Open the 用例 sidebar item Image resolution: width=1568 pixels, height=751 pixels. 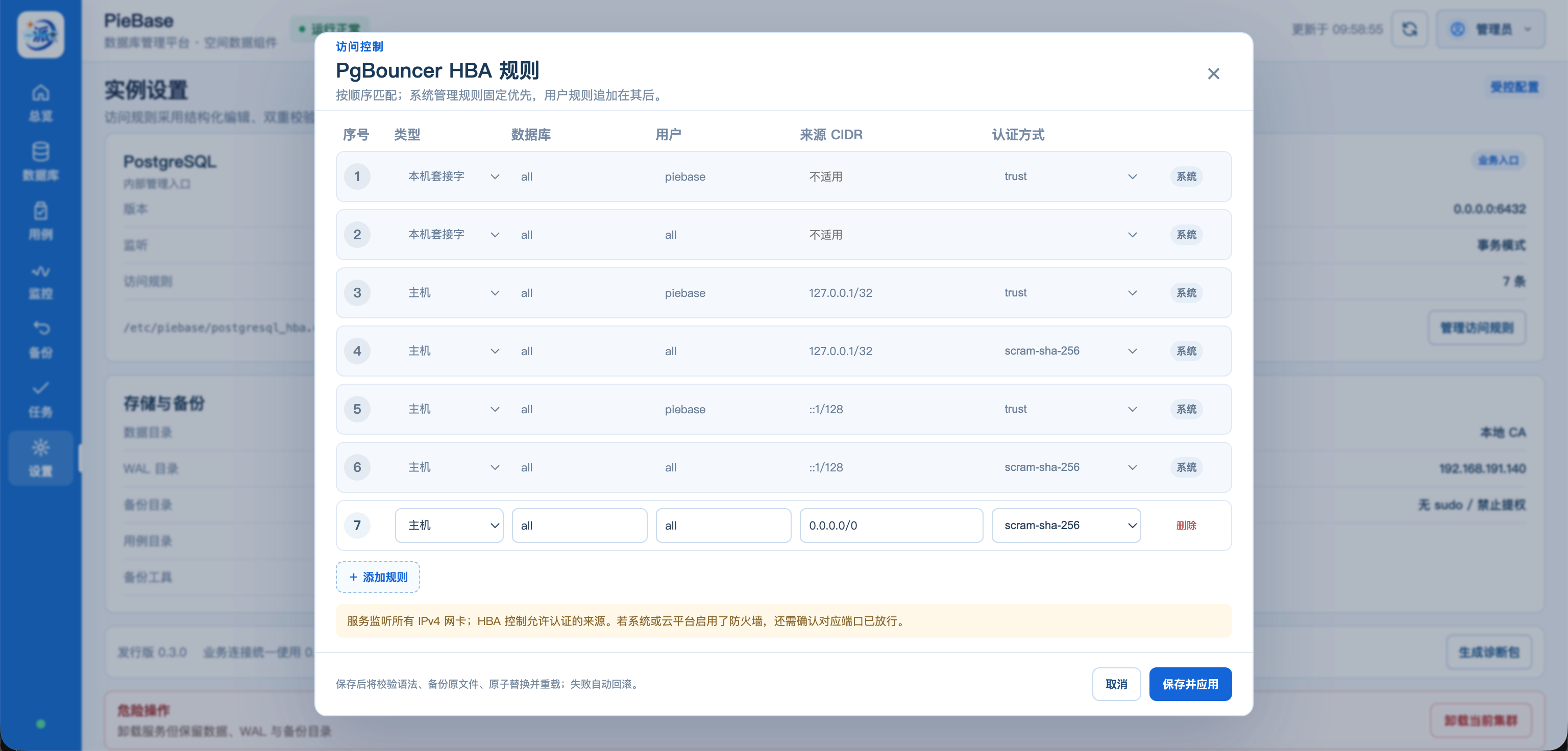(41, 221)
